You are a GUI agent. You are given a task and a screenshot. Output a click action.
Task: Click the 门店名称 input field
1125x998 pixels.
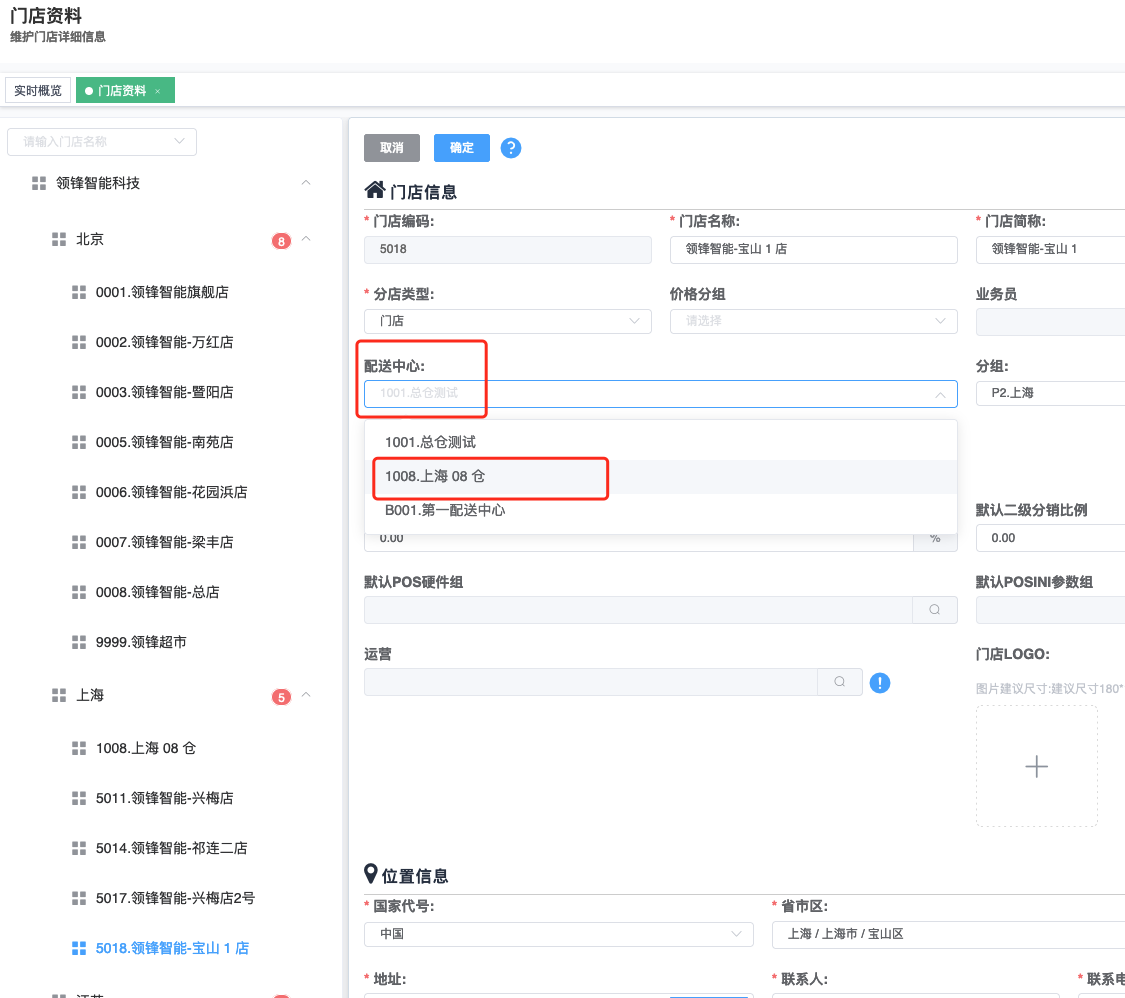pyautogui.click(x=813, y=249)
